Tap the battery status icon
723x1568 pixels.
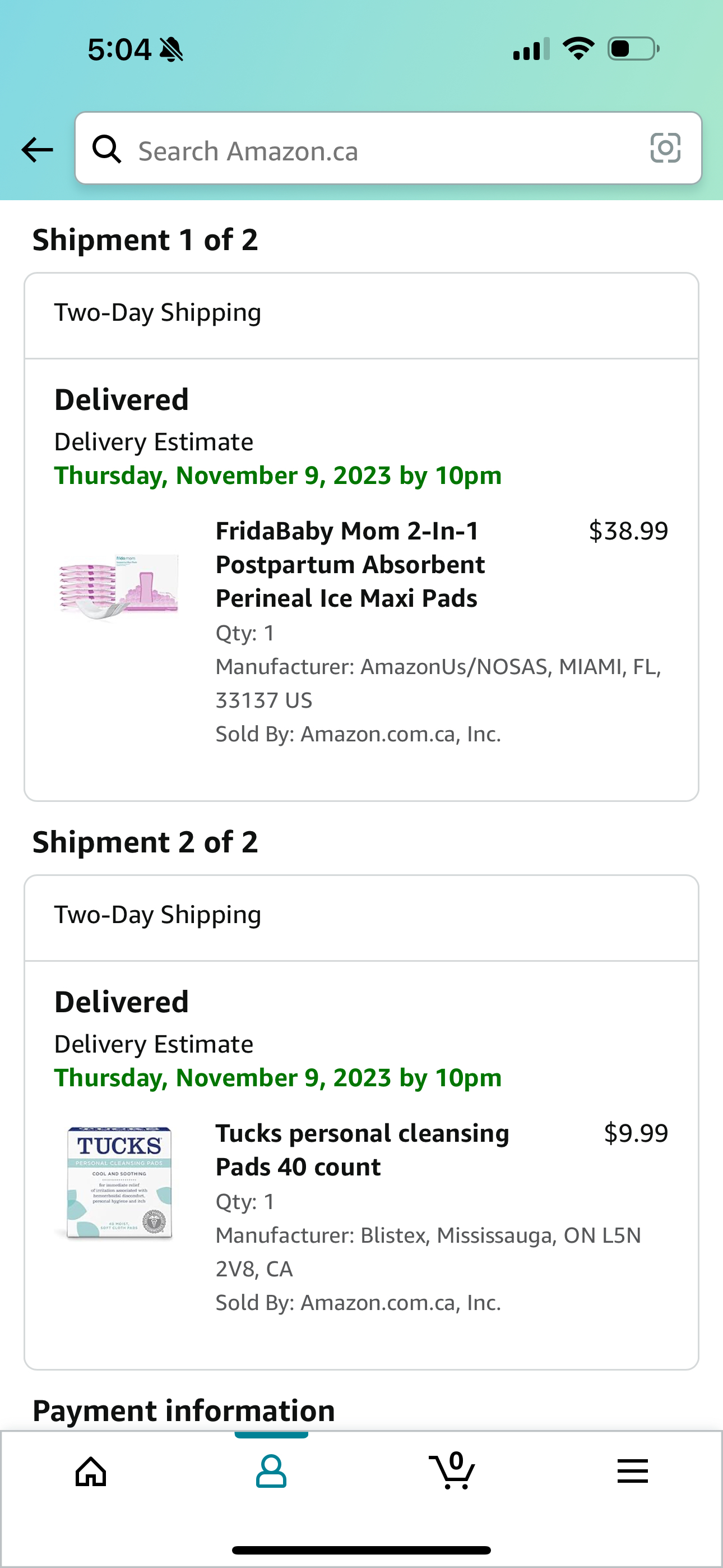click(x=633, y=49)
